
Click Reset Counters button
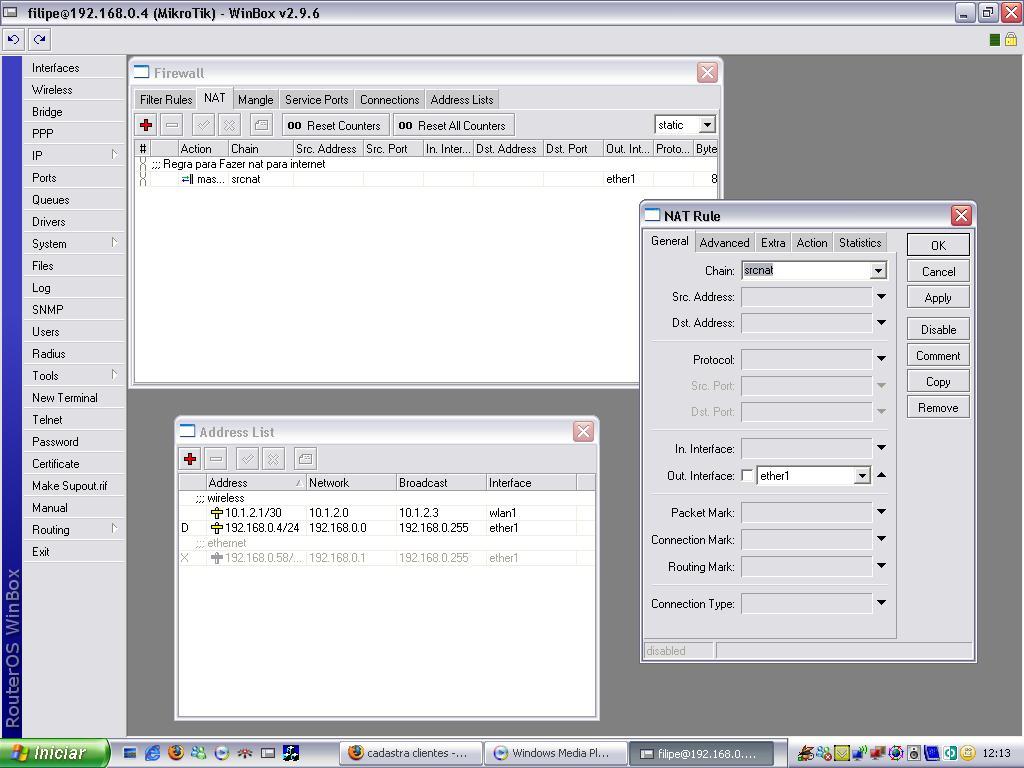click(336, 125)
